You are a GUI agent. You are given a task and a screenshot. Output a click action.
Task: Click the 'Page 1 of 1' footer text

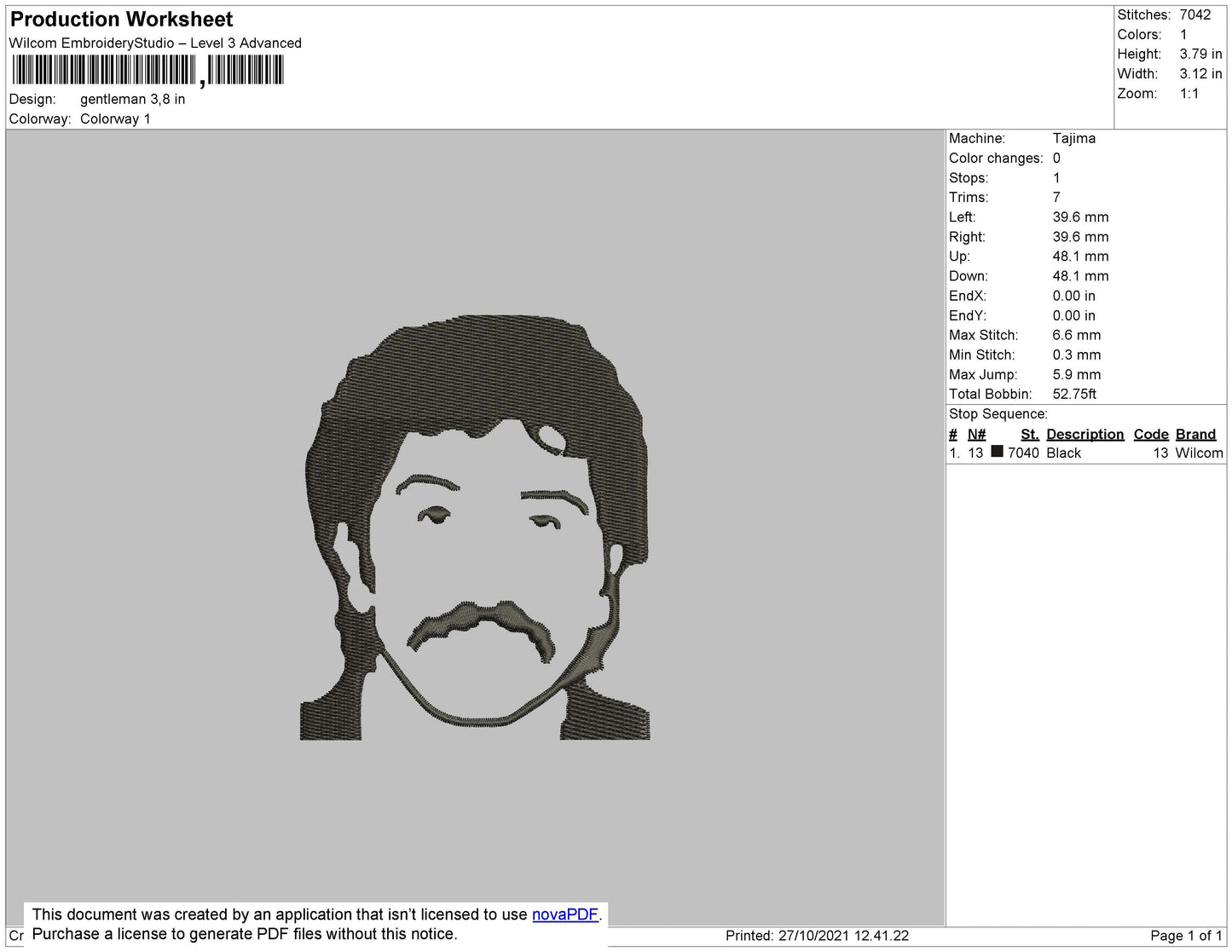click(x=1186, y=935)
